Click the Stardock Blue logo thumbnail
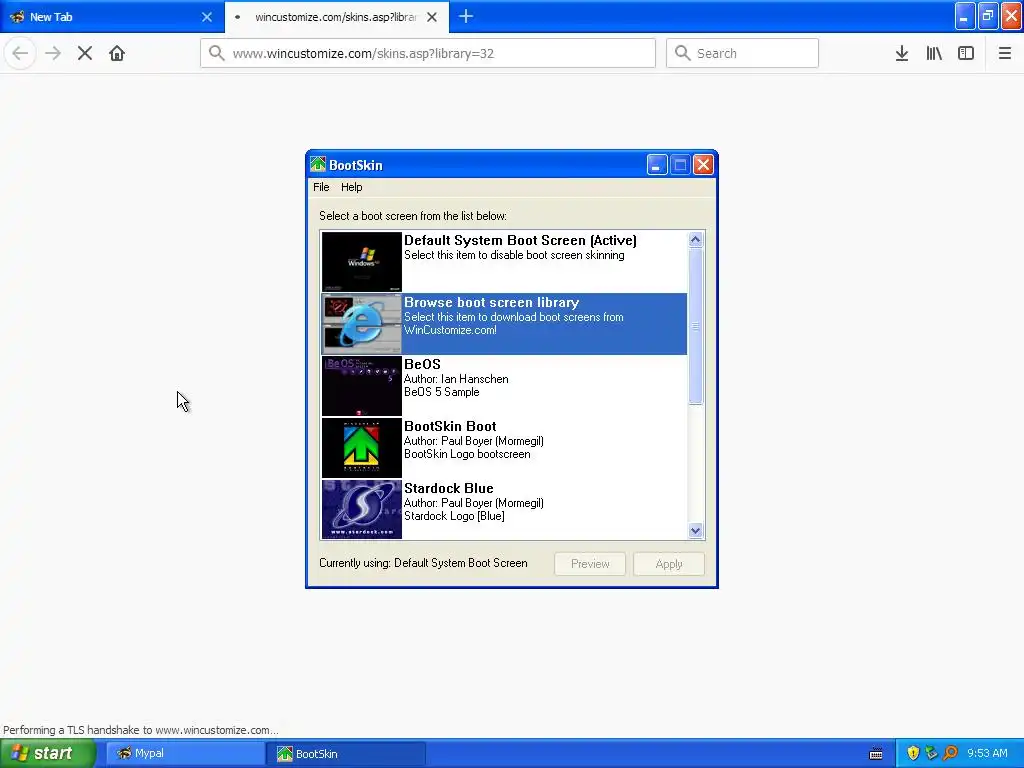1024x768 pixels. (x=362, y=509)
